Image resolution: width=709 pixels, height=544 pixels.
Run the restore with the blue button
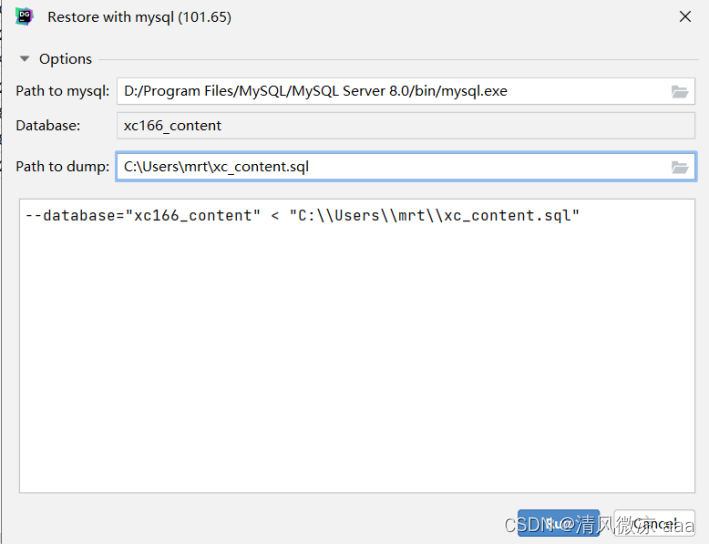coord(558,523)
